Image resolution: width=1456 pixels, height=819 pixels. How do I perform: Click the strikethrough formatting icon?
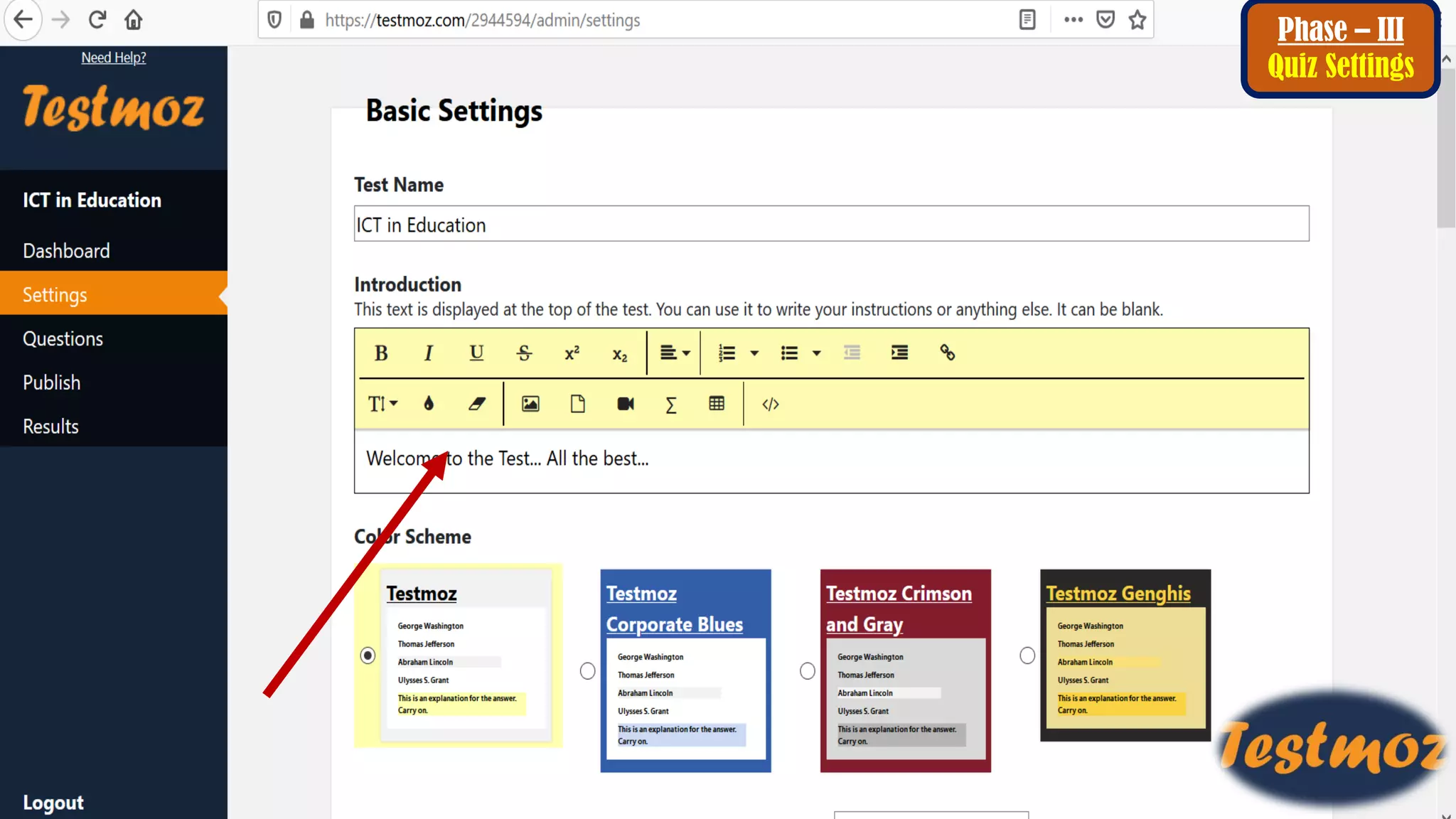pyautogui.click(x=524, y=353)
